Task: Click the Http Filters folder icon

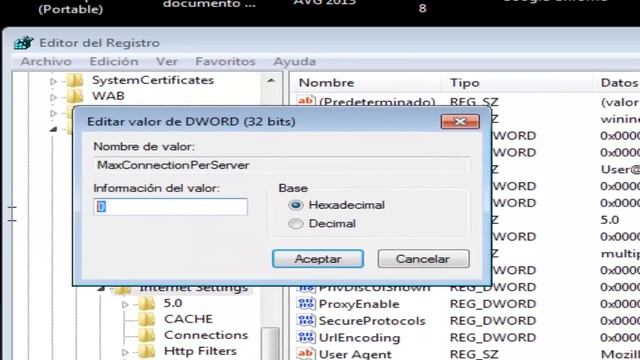Action: (x=147, y=351)
